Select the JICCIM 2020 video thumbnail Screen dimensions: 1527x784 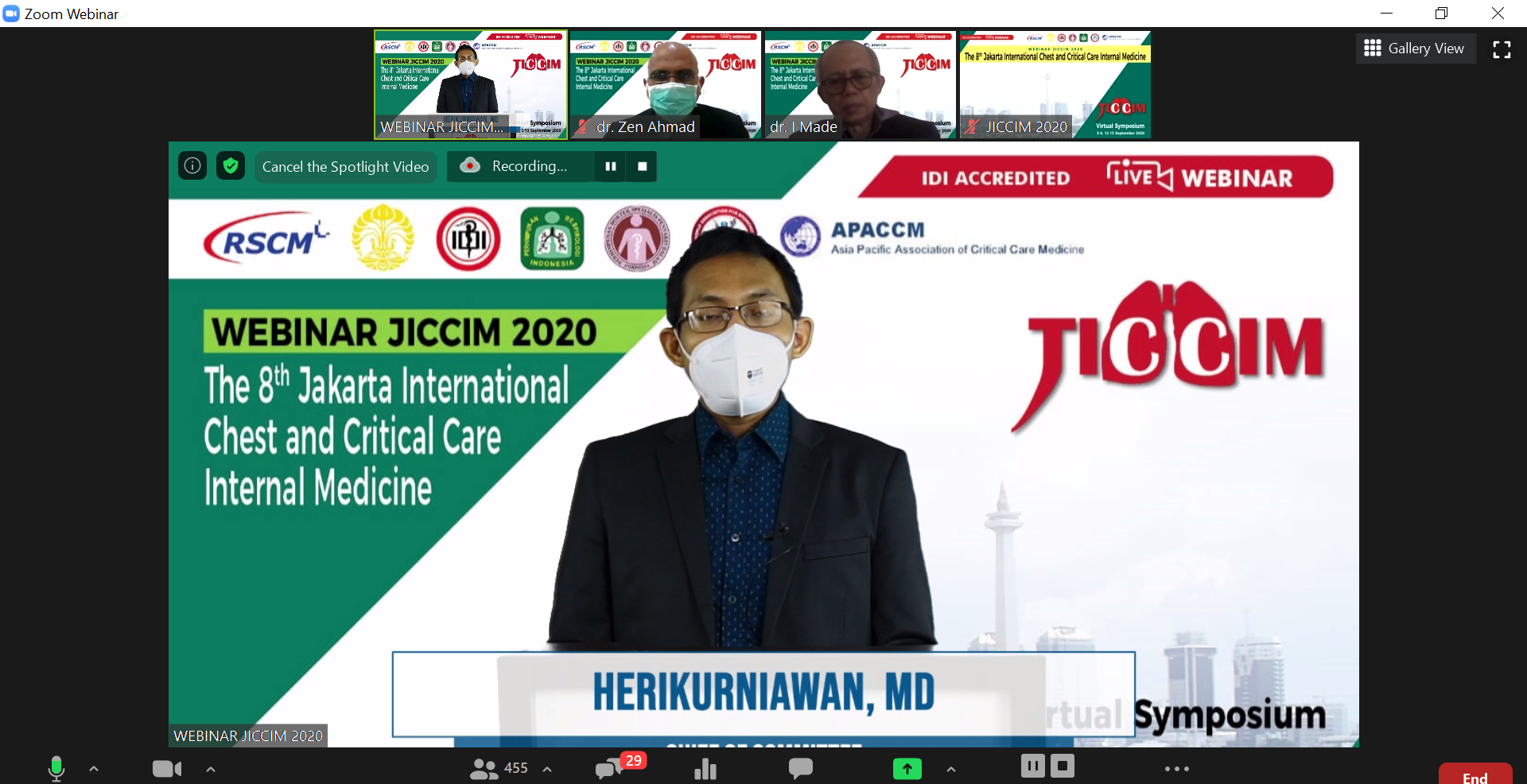tap(1055, 85)
